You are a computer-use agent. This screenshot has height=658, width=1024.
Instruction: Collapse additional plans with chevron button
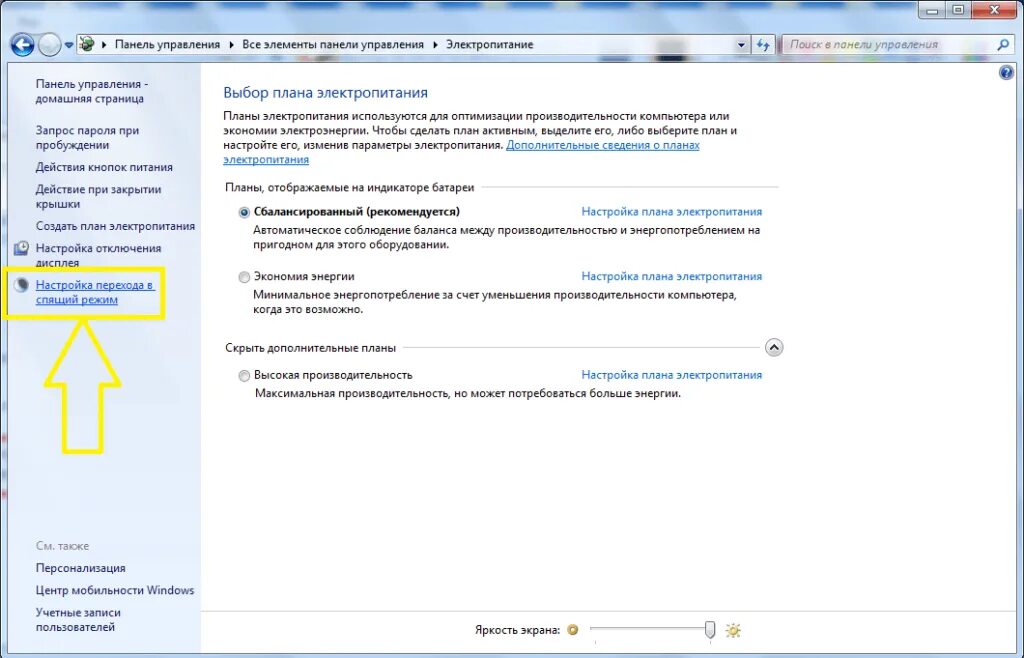(774, 347)
